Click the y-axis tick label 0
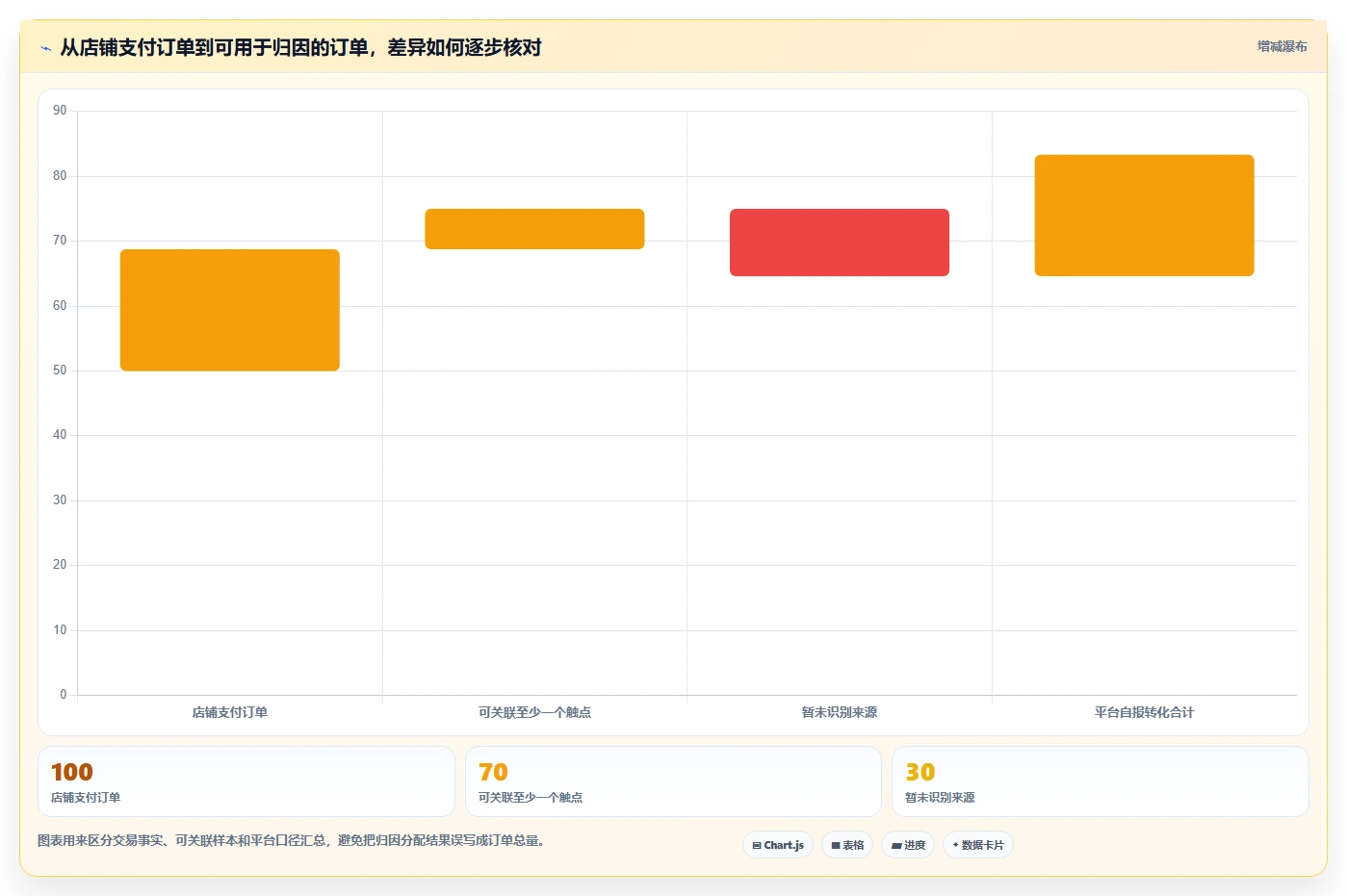Image resolution: width=1347 pixels, height=896 pixels. (64, 695)
